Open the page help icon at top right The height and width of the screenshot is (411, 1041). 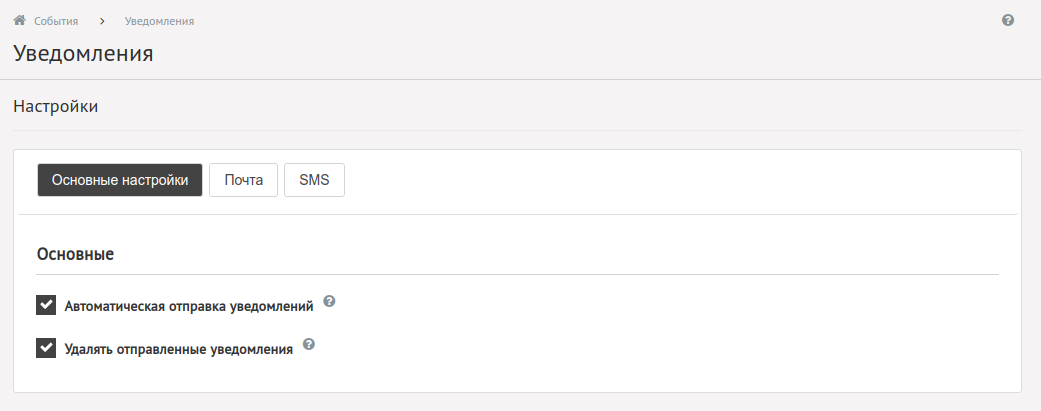pos(1008,20)
